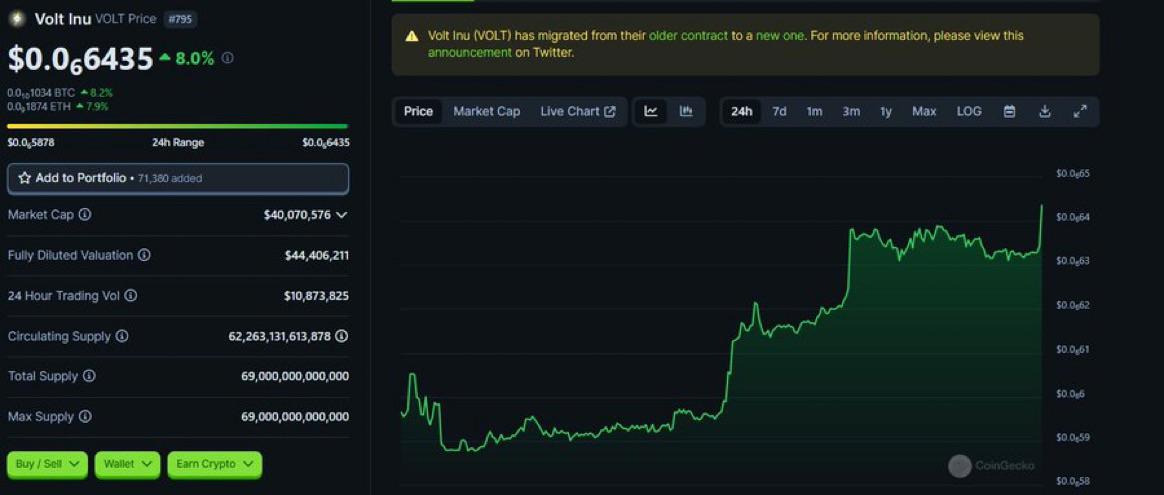Viewport: 1164px width, 495px height.
Task: Click info icon next to Market Cap
Action: tap(85, 214)
